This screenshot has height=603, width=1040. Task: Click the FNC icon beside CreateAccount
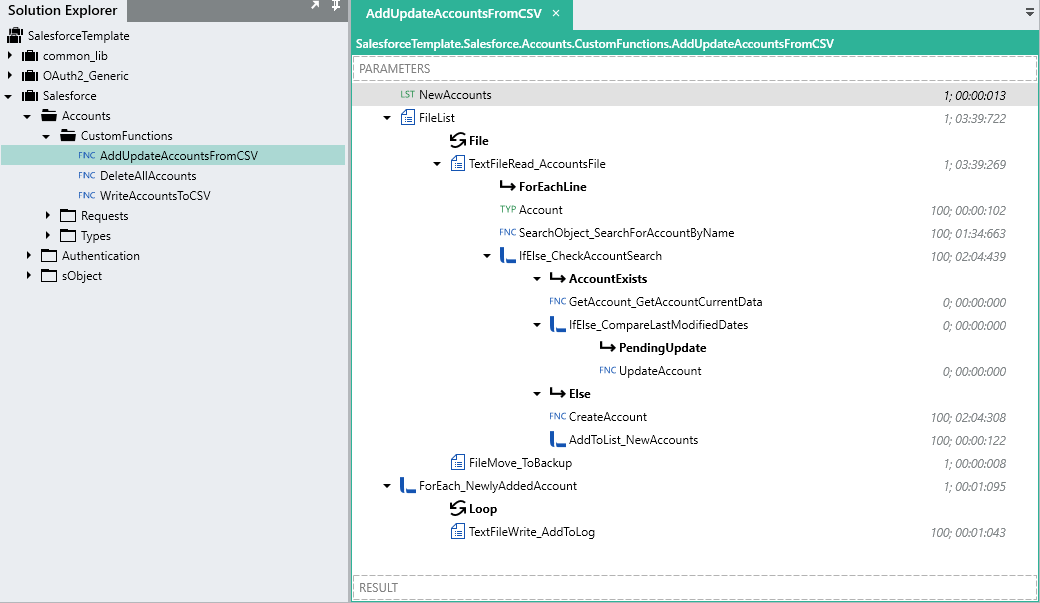(x=557, y=417)
